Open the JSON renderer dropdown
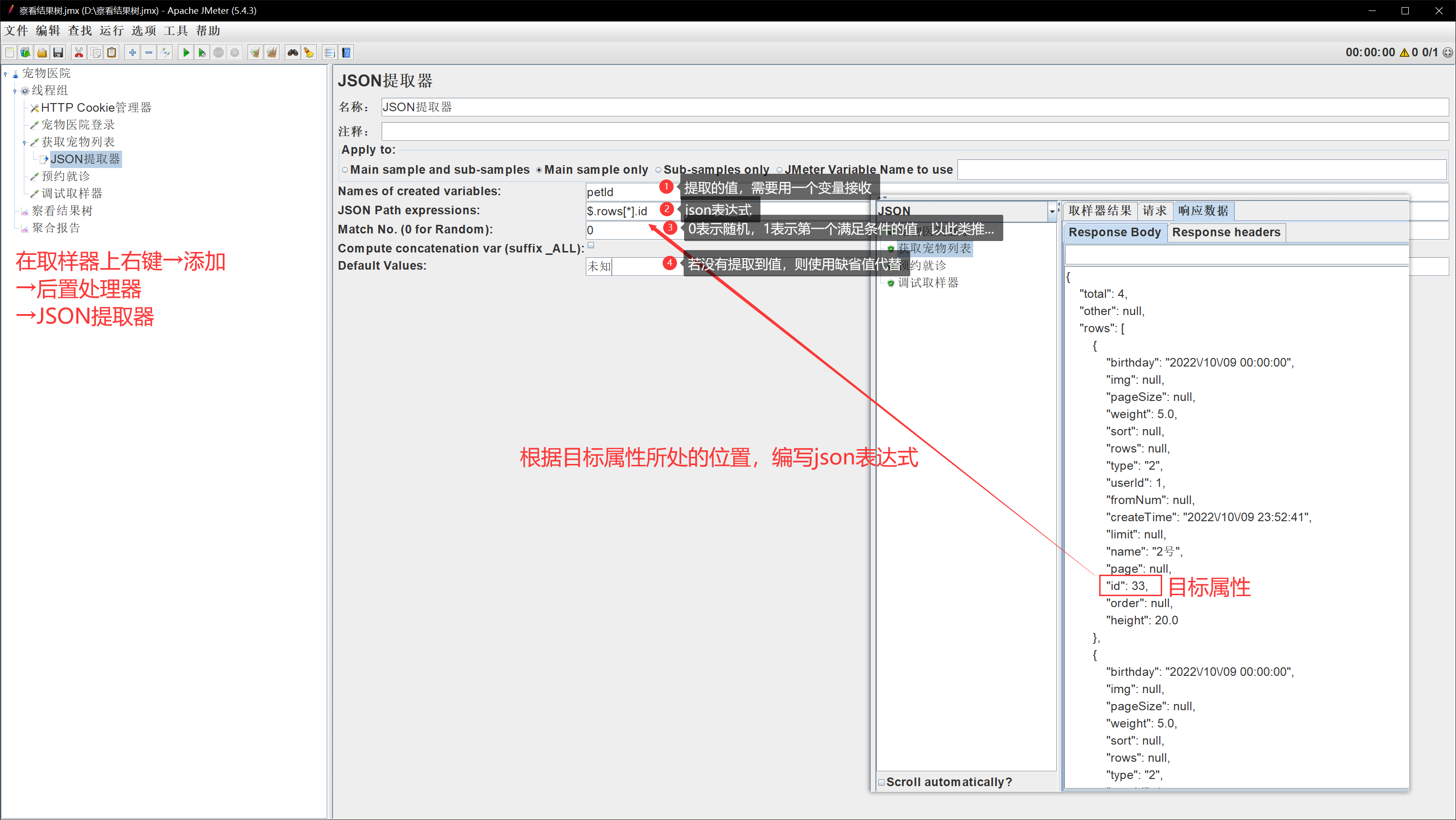The height and width of the screenshot is (820, 1456). tap(1051, 211)
